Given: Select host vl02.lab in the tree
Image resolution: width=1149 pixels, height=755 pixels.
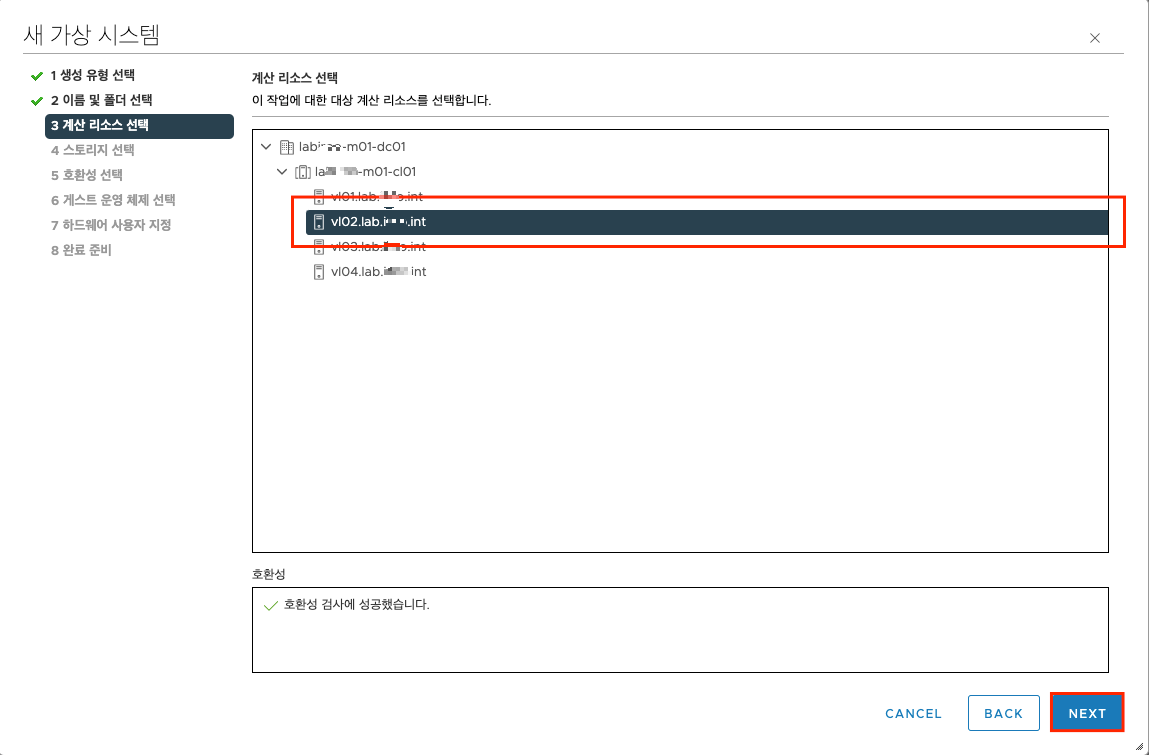Looking at the screenshot, I should pos(707,221).
